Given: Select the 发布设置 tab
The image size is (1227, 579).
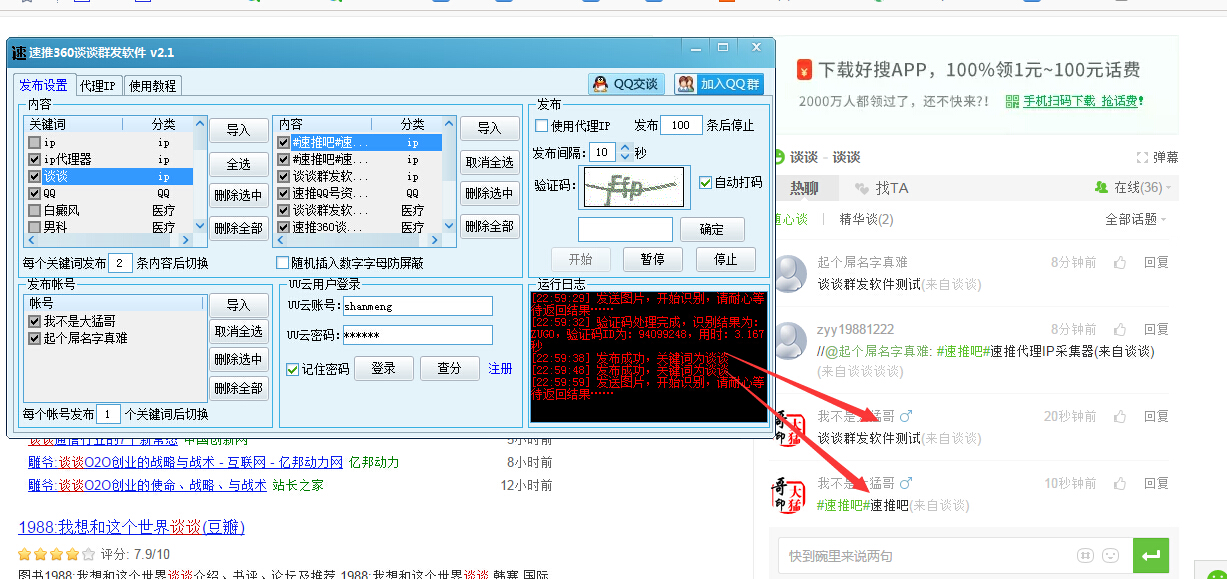Looking at the screenshot, I should 44,85.
